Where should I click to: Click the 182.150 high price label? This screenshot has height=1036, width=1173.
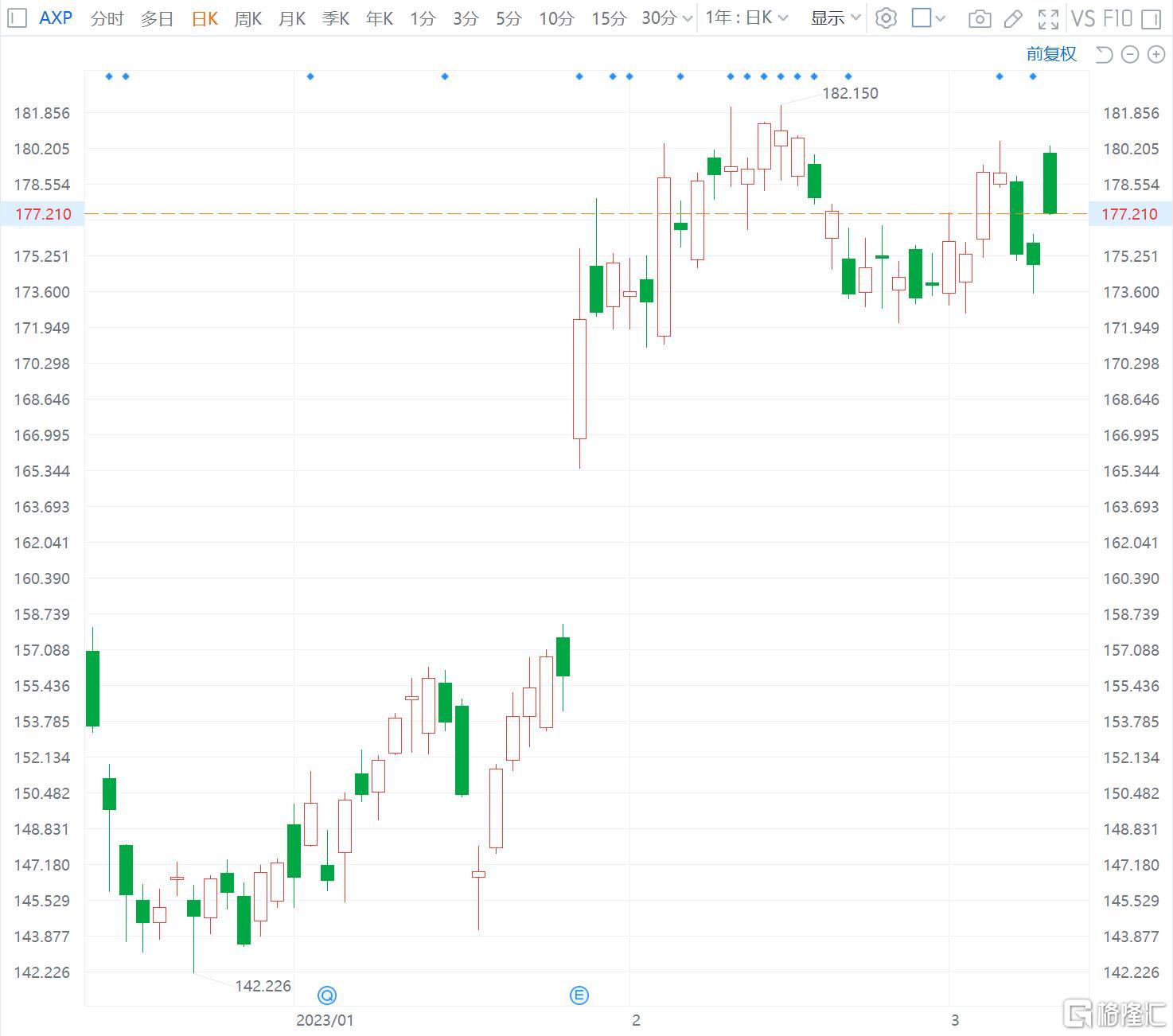(x=850, y=93)
